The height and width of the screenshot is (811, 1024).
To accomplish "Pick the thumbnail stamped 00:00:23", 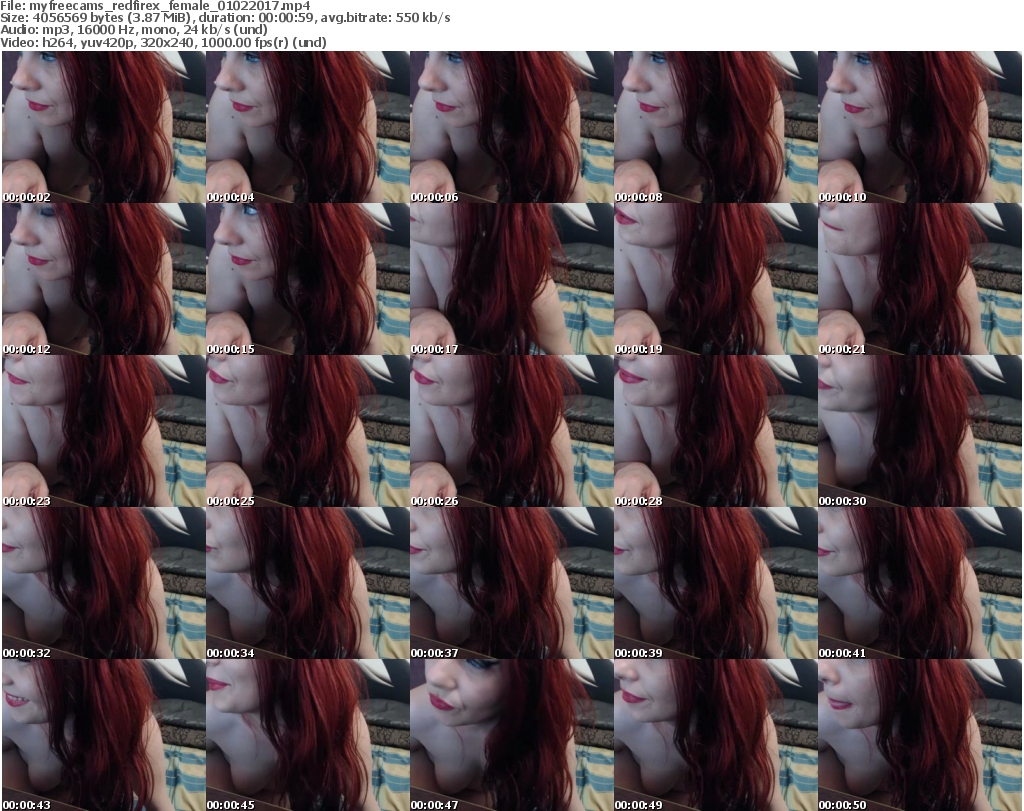I will pyautogui.click(x=103, y=431).
